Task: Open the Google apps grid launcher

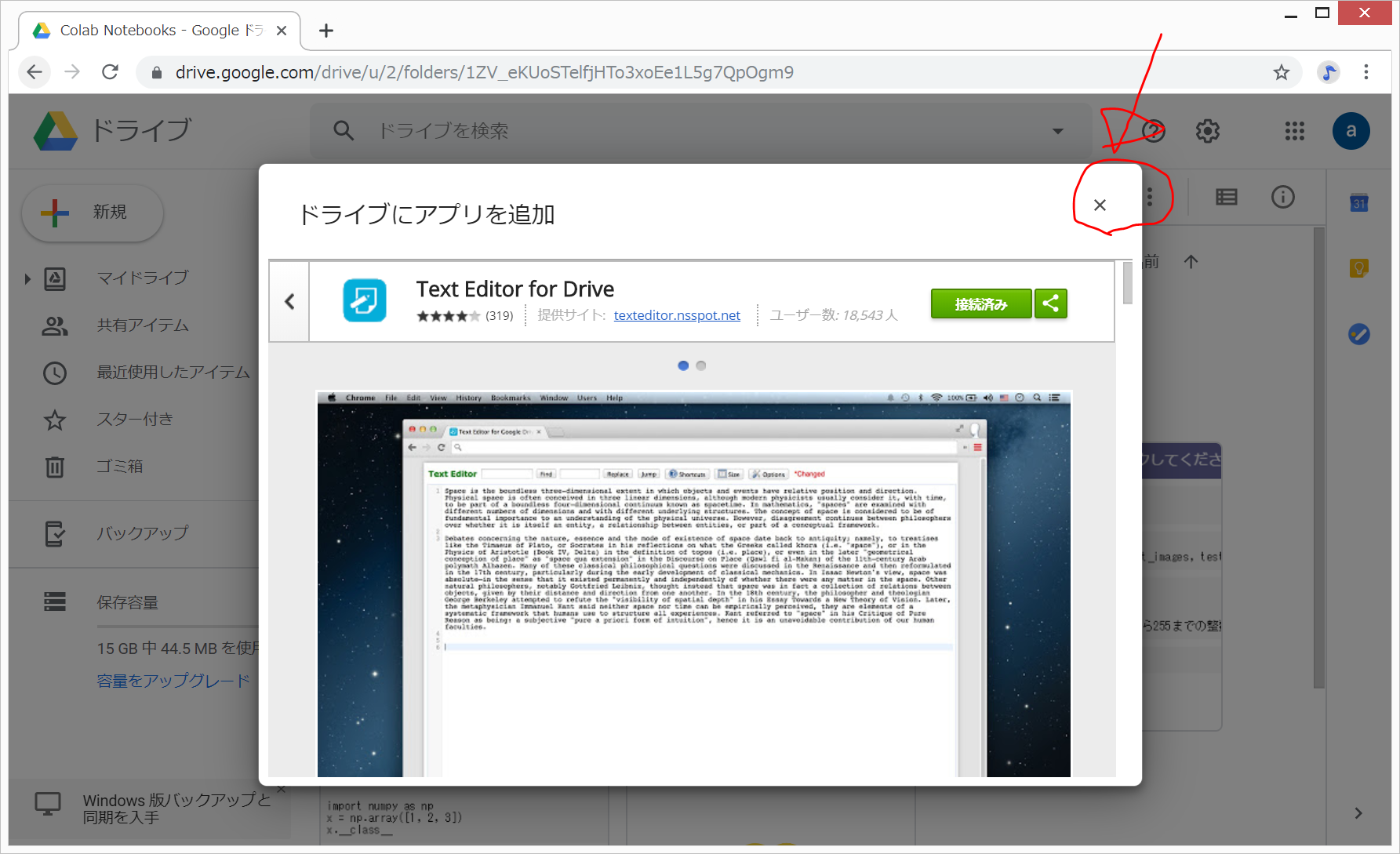Action: coord(1294,131)
